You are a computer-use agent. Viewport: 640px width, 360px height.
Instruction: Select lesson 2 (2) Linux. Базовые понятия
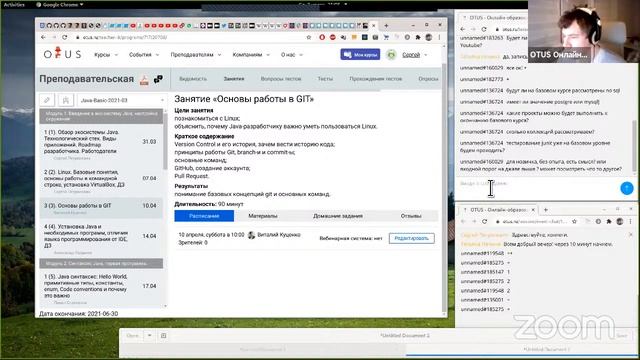pos(101,181)
